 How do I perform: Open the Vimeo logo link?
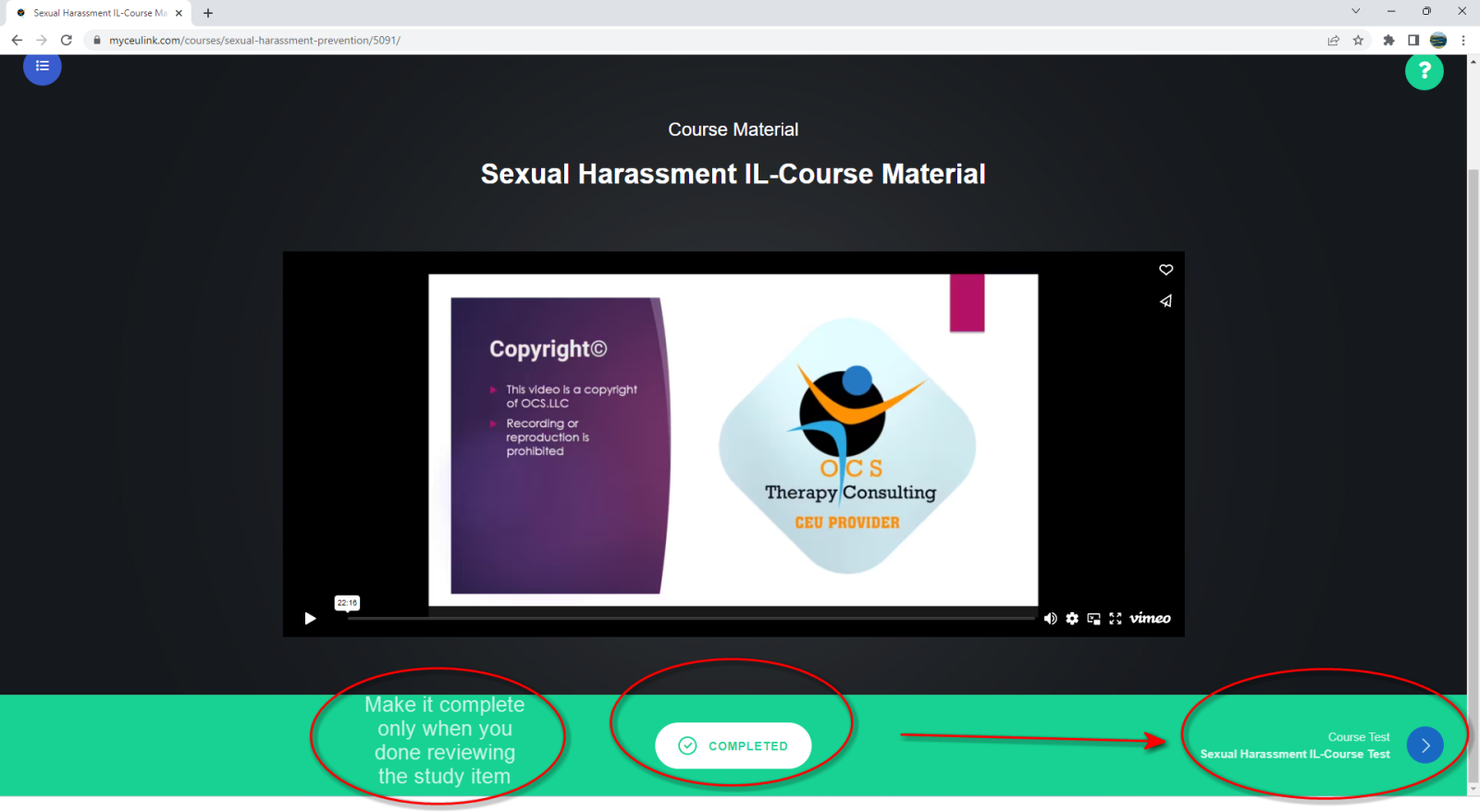tap(1150, 619)
